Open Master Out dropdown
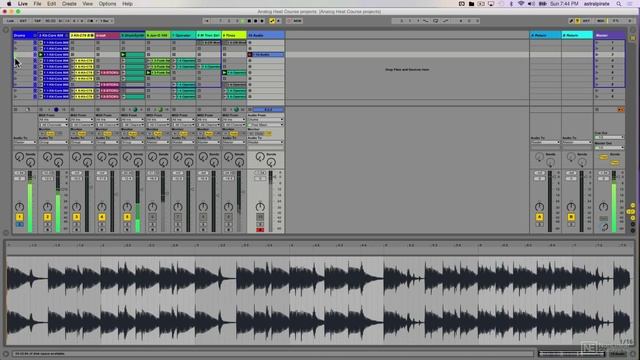 pos(609,147)
